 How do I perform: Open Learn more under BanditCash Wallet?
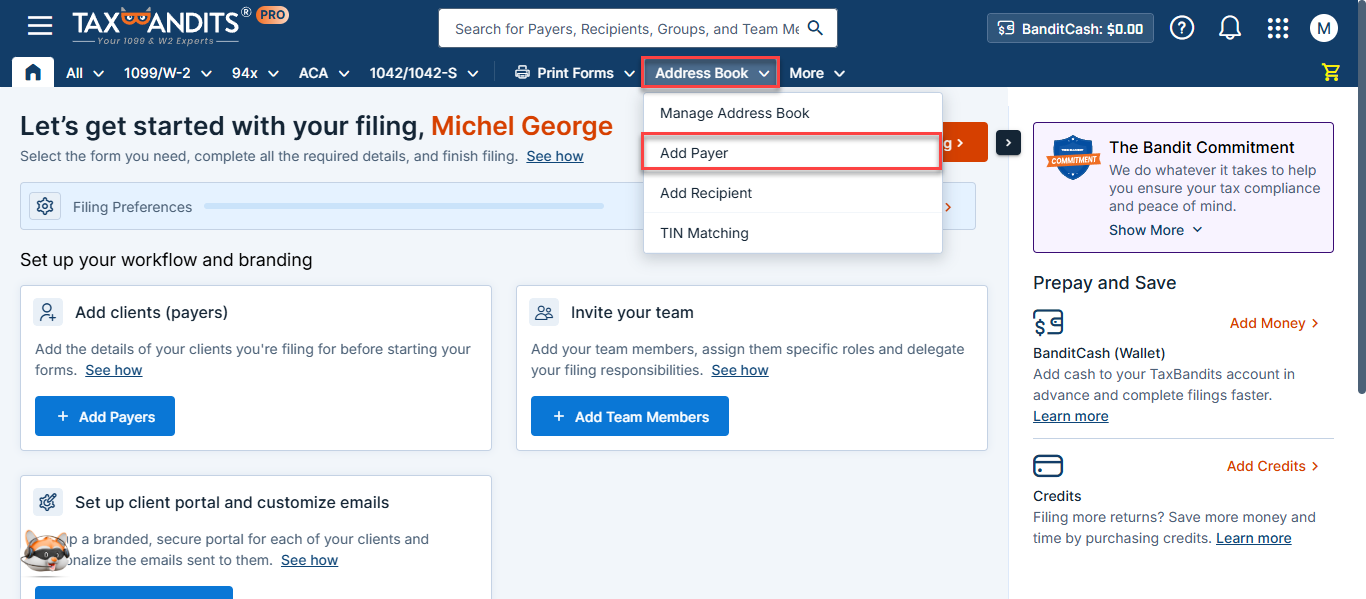(x=1071, y=416)
